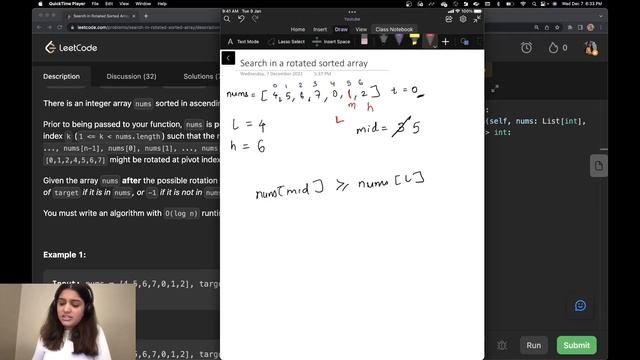
Task: Submit the solution with the Submit button
Action: (577, 345)
